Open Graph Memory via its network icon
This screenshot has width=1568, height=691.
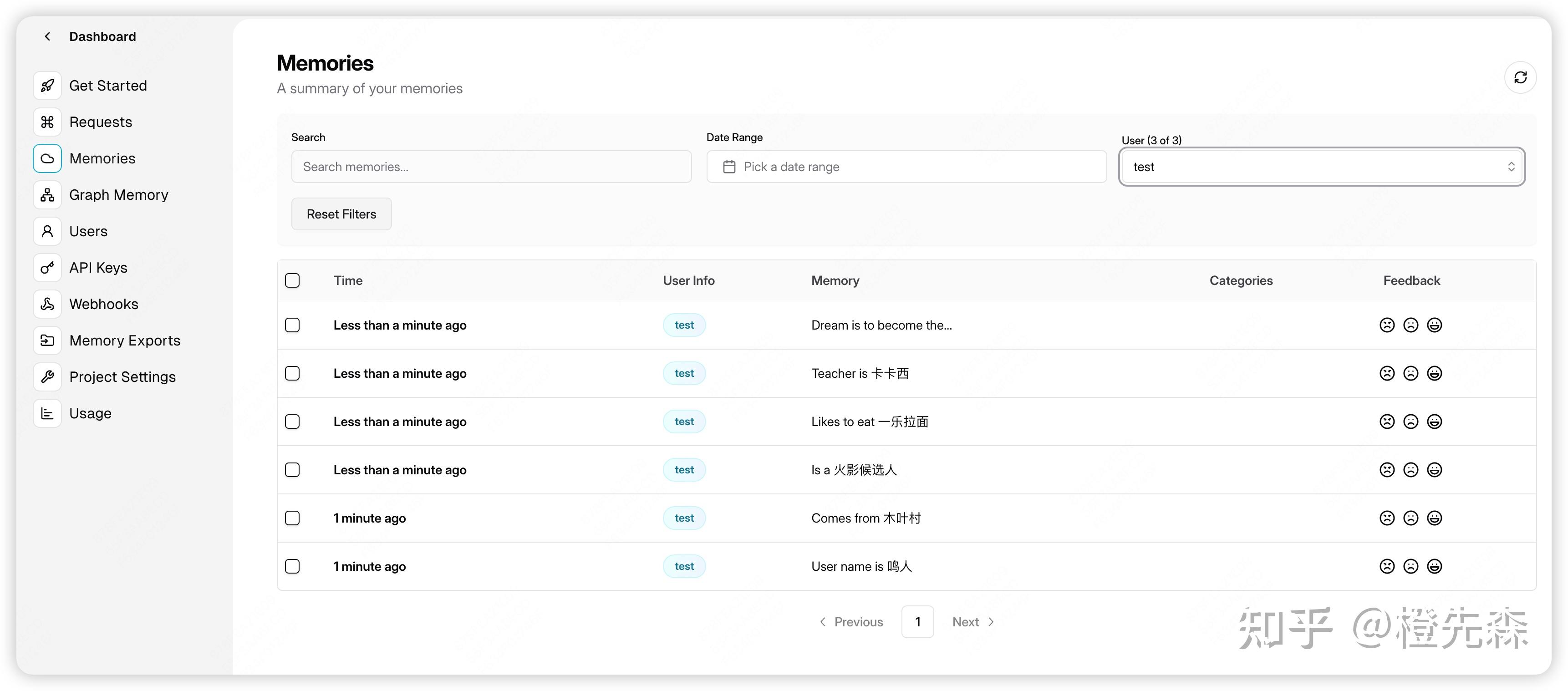coord(47,195)
